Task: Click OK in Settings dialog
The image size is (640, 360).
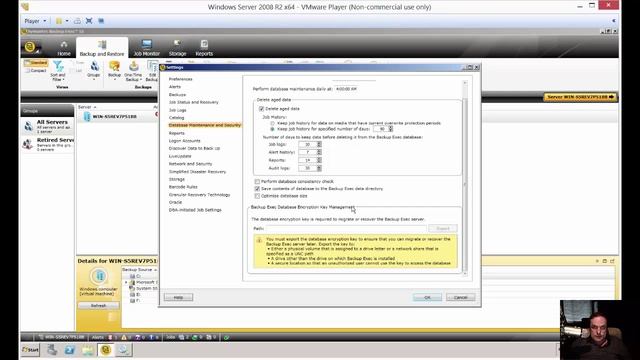Action: (427, 298)
